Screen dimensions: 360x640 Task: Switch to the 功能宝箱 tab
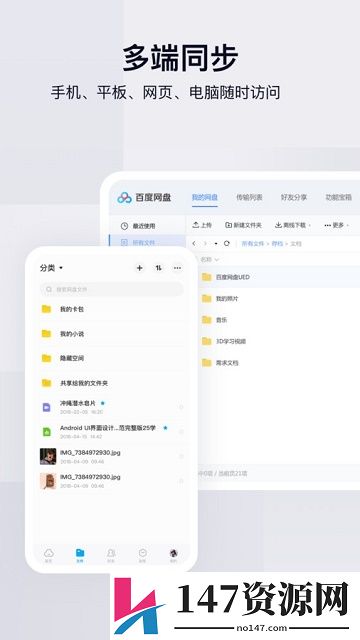pos(338,198)
